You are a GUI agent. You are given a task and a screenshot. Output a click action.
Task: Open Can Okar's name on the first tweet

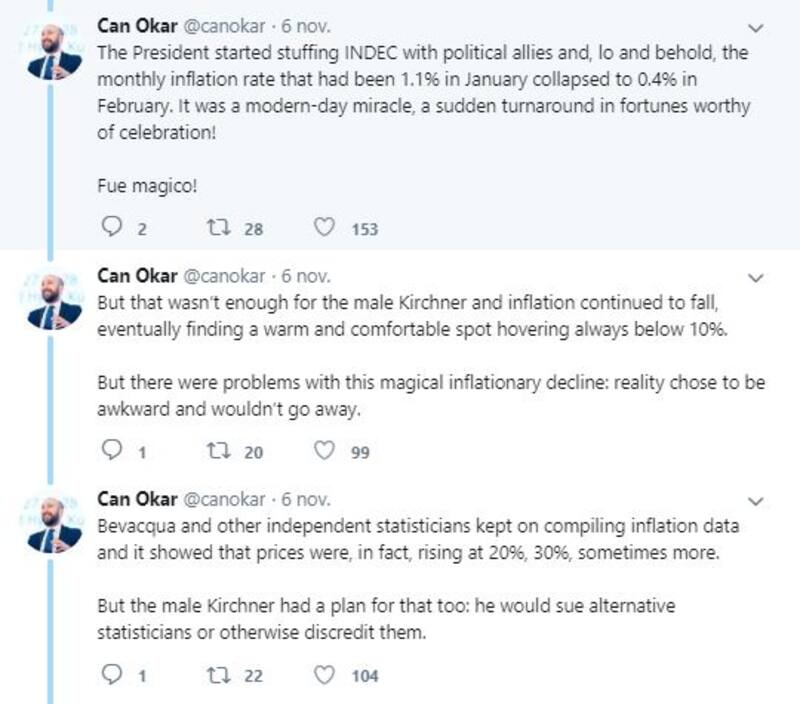tap(137, 27)
